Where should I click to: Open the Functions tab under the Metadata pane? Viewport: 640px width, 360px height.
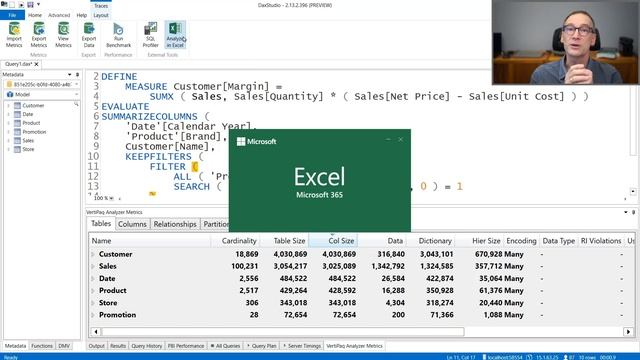point(42,346)
